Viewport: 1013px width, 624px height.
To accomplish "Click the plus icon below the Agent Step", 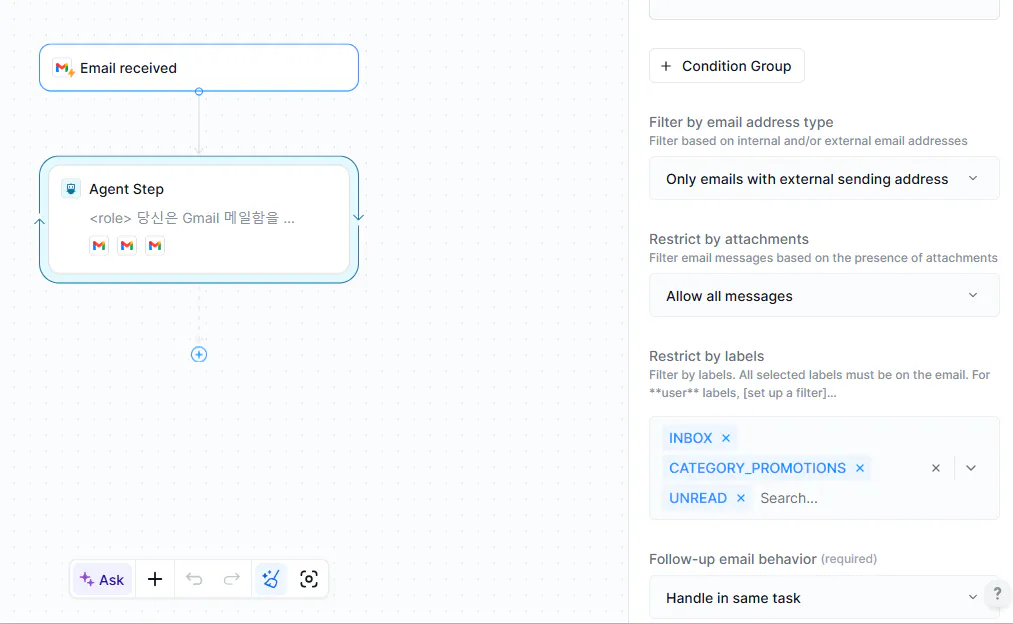I will pyautogui.click(x=199, y=354).
